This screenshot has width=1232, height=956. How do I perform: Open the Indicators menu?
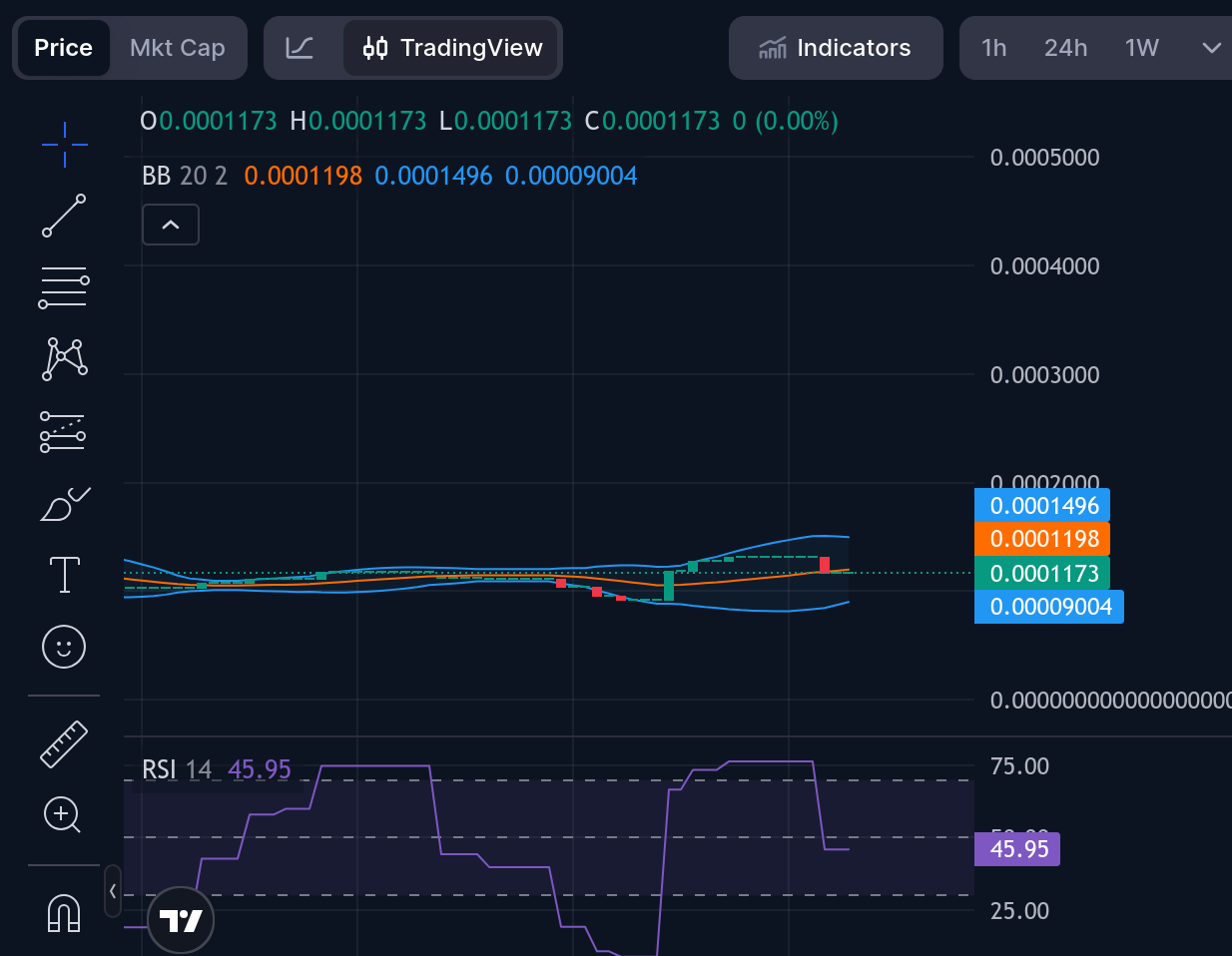pyautogui.click(x=836, y=48)
